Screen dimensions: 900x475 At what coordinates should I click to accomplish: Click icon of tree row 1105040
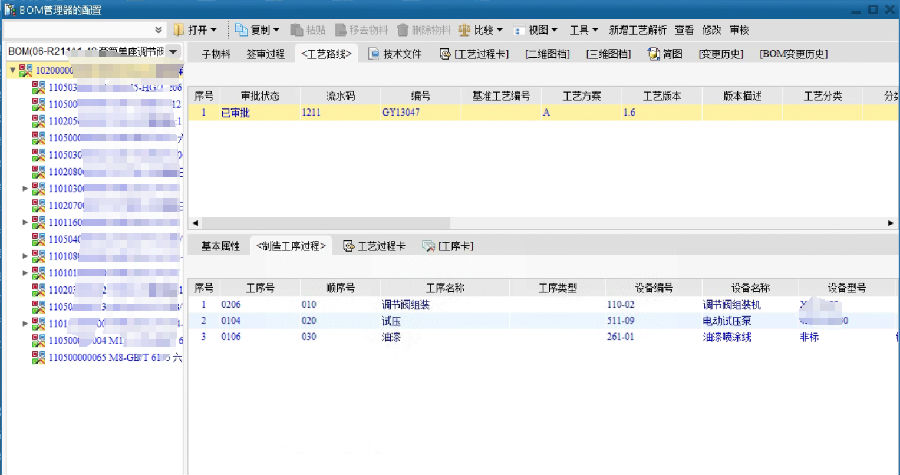point(38,239)
